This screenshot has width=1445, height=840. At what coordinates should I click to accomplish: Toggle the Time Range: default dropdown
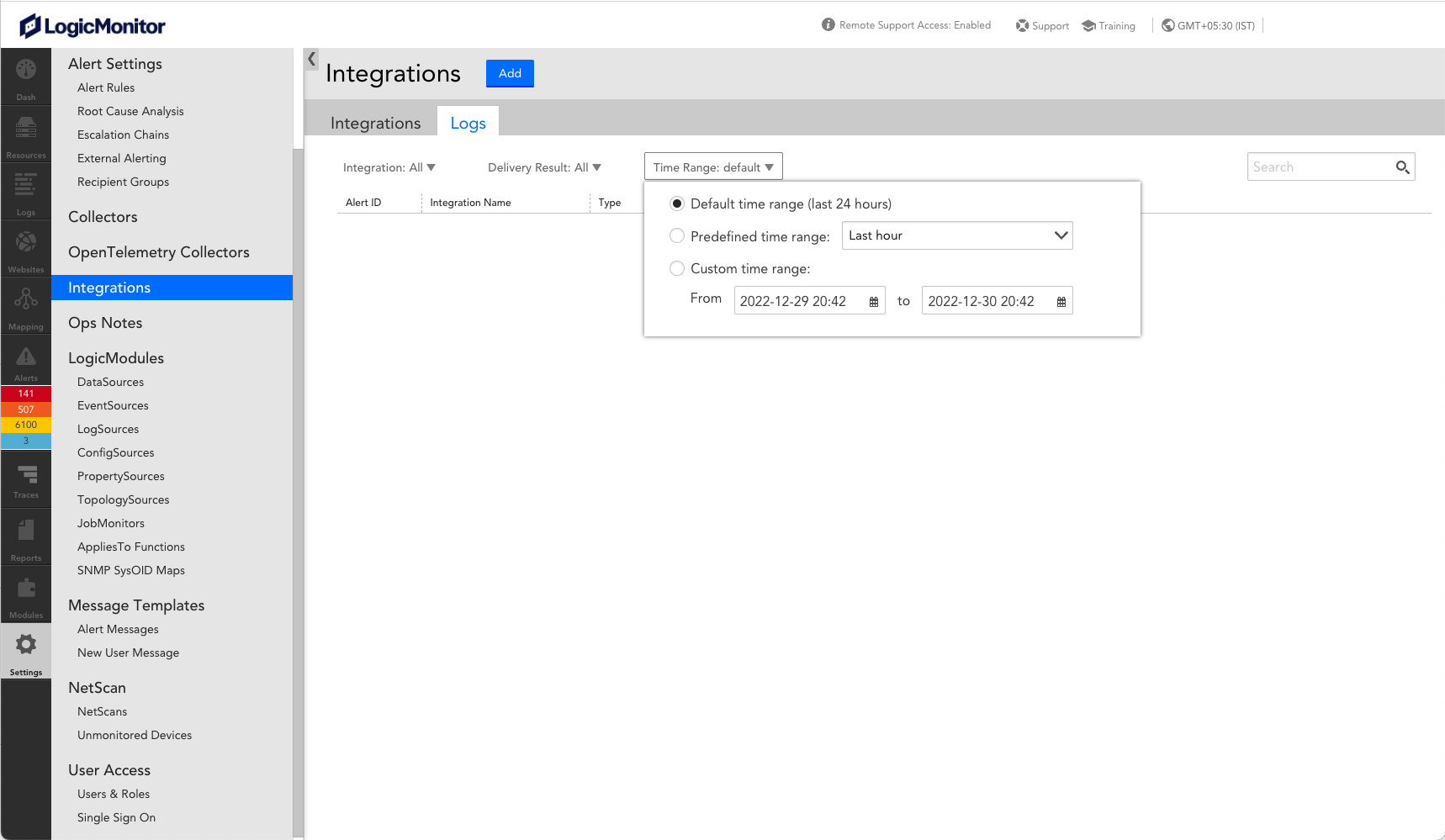point(713,166)
